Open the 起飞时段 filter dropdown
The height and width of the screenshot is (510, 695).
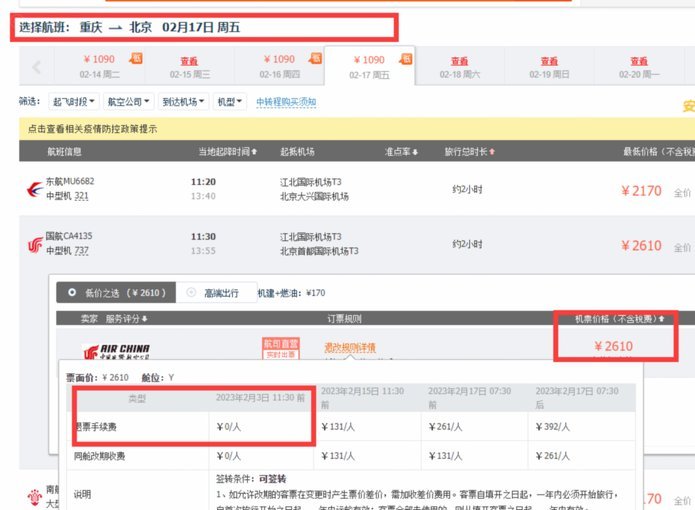(x=74, y=101)
